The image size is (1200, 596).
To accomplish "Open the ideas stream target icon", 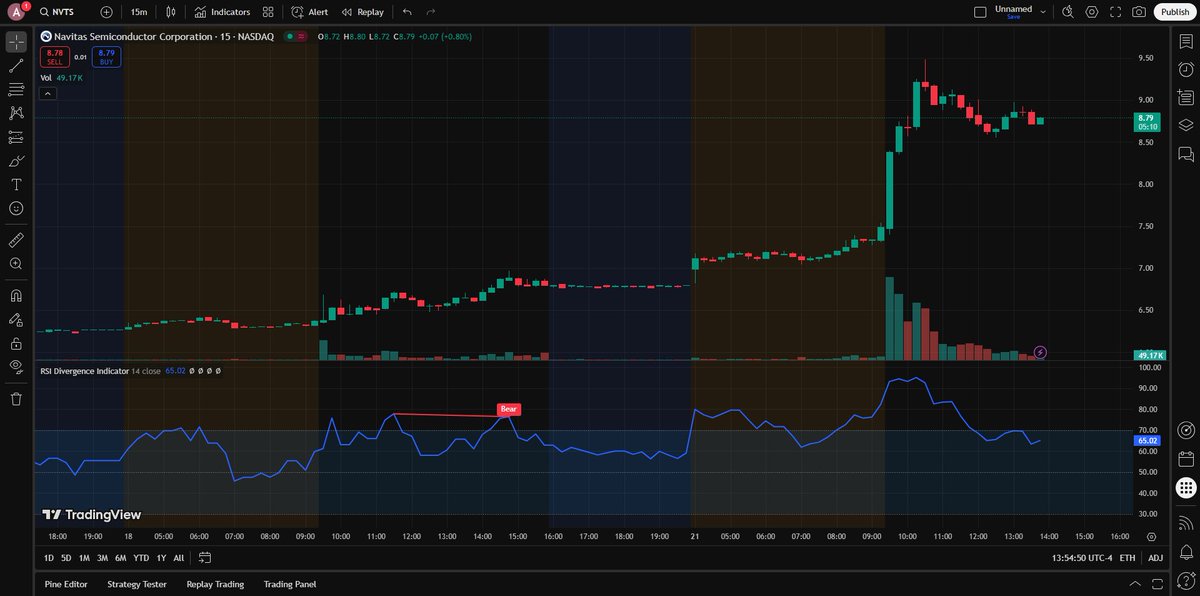I will [1186, 431].
